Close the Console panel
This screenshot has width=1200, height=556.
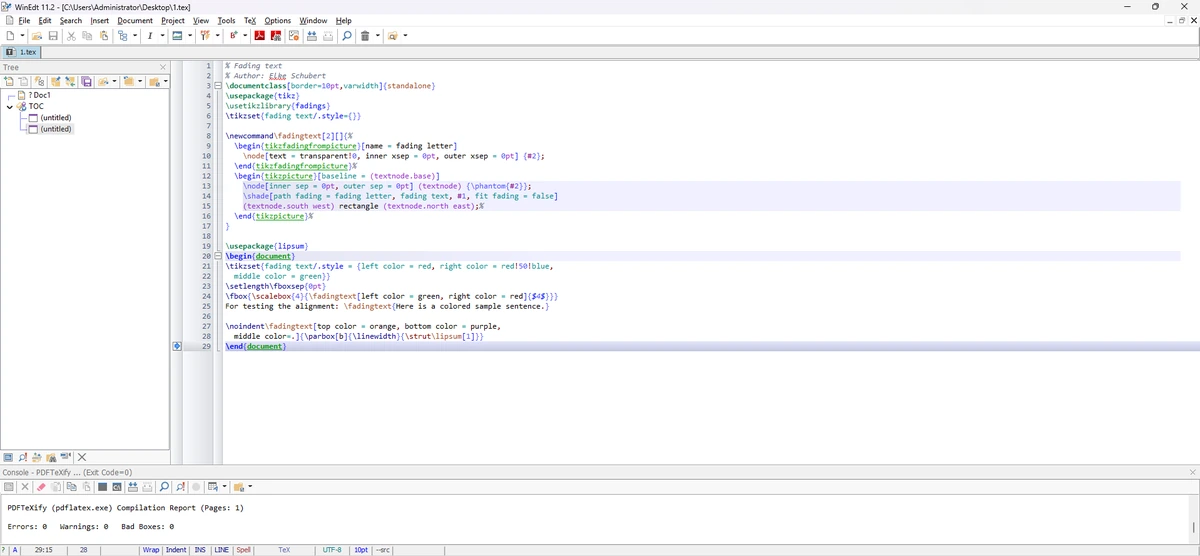click(x=1192, y=472)
